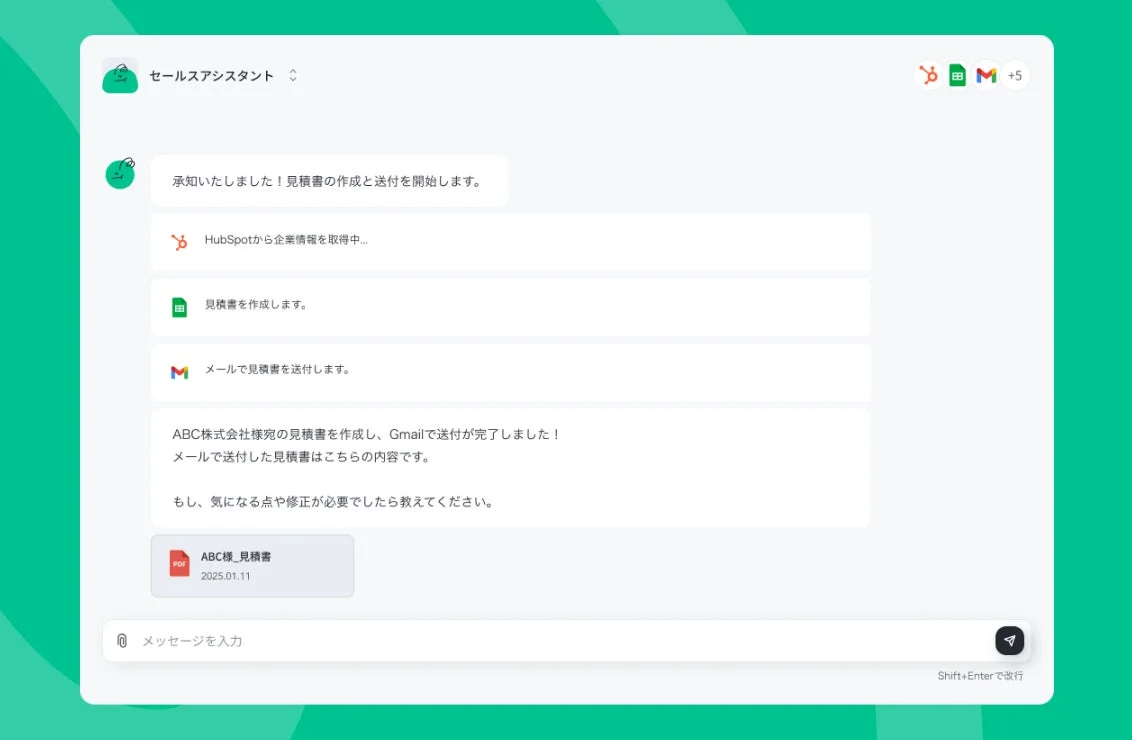Open the ABC様_見積書 attachment card
The image size is (1132, 740).
tap(252, 565)
